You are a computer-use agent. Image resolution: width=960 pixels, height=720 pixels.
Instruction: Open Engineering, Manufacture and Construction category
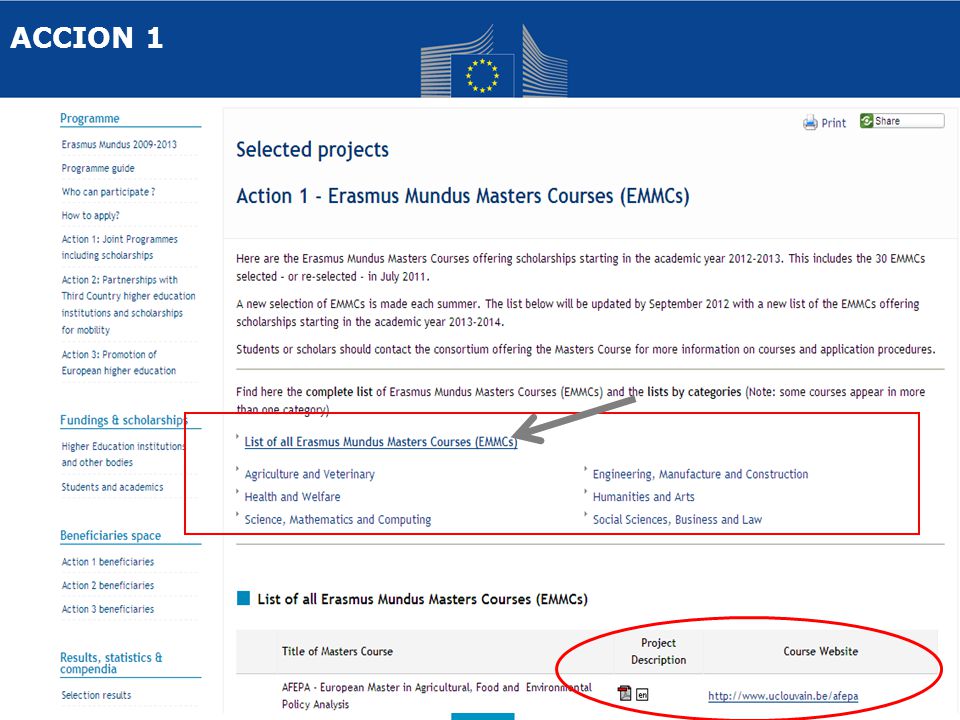[700, 474]
